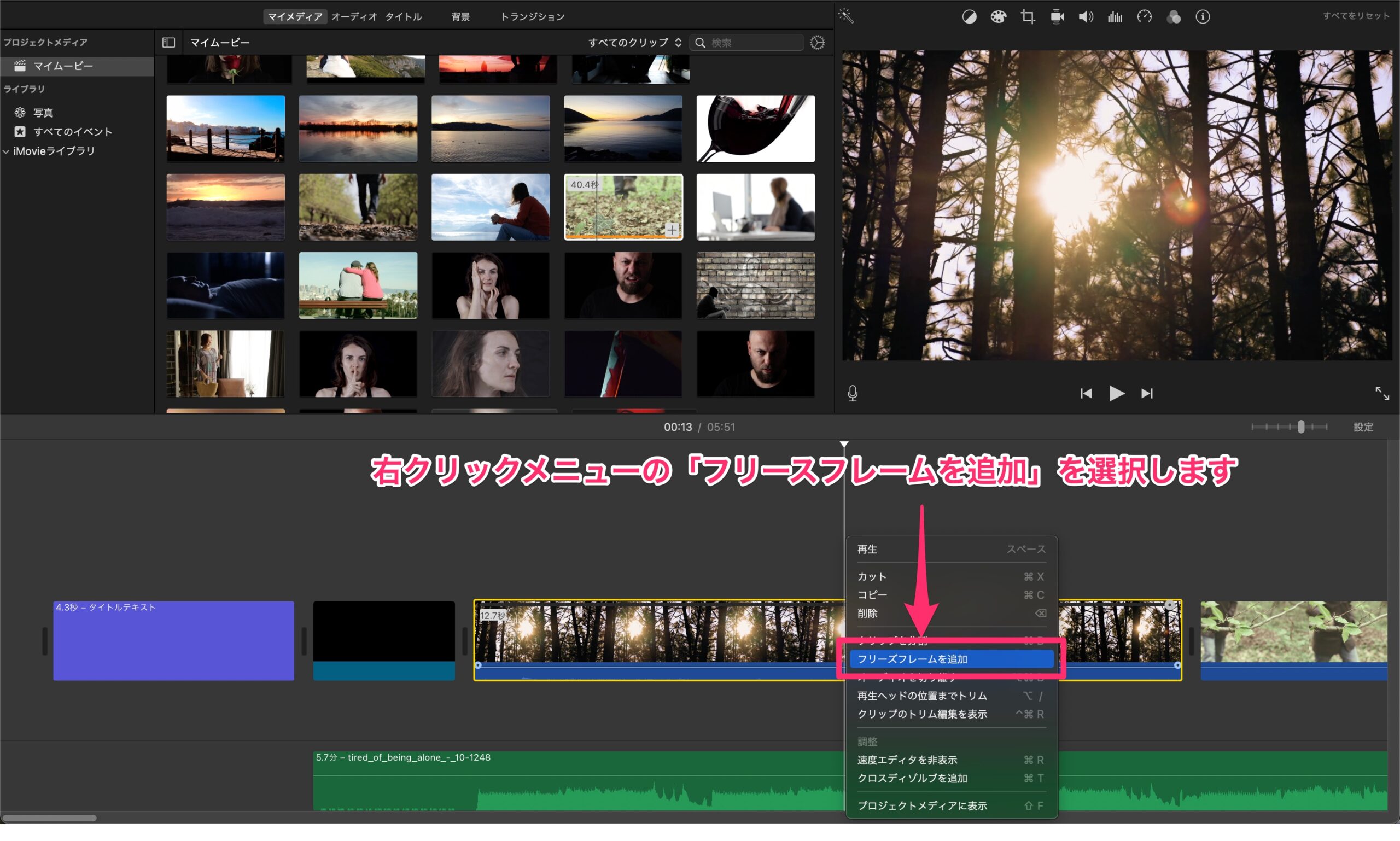Open the color correction palette icon

tap(998, 17)
